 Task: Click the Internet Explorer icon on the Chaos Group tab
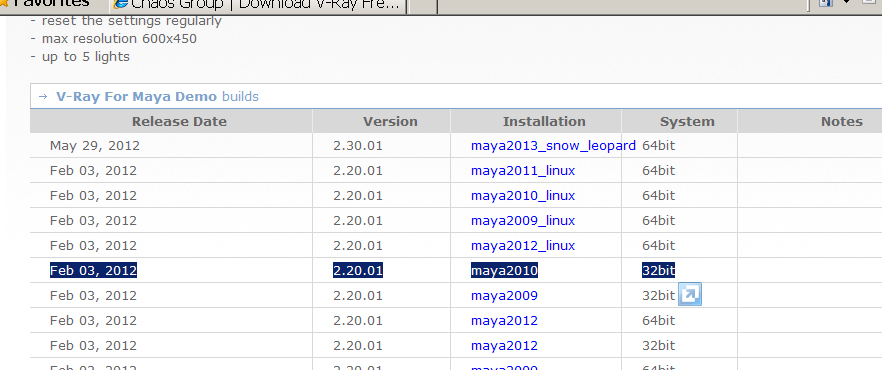point(120,4)
